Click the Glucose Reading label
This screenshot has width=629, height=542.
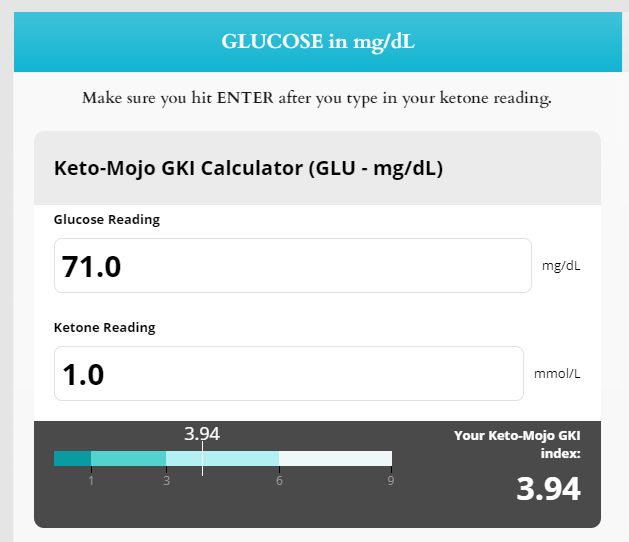(x=107, y=219)
